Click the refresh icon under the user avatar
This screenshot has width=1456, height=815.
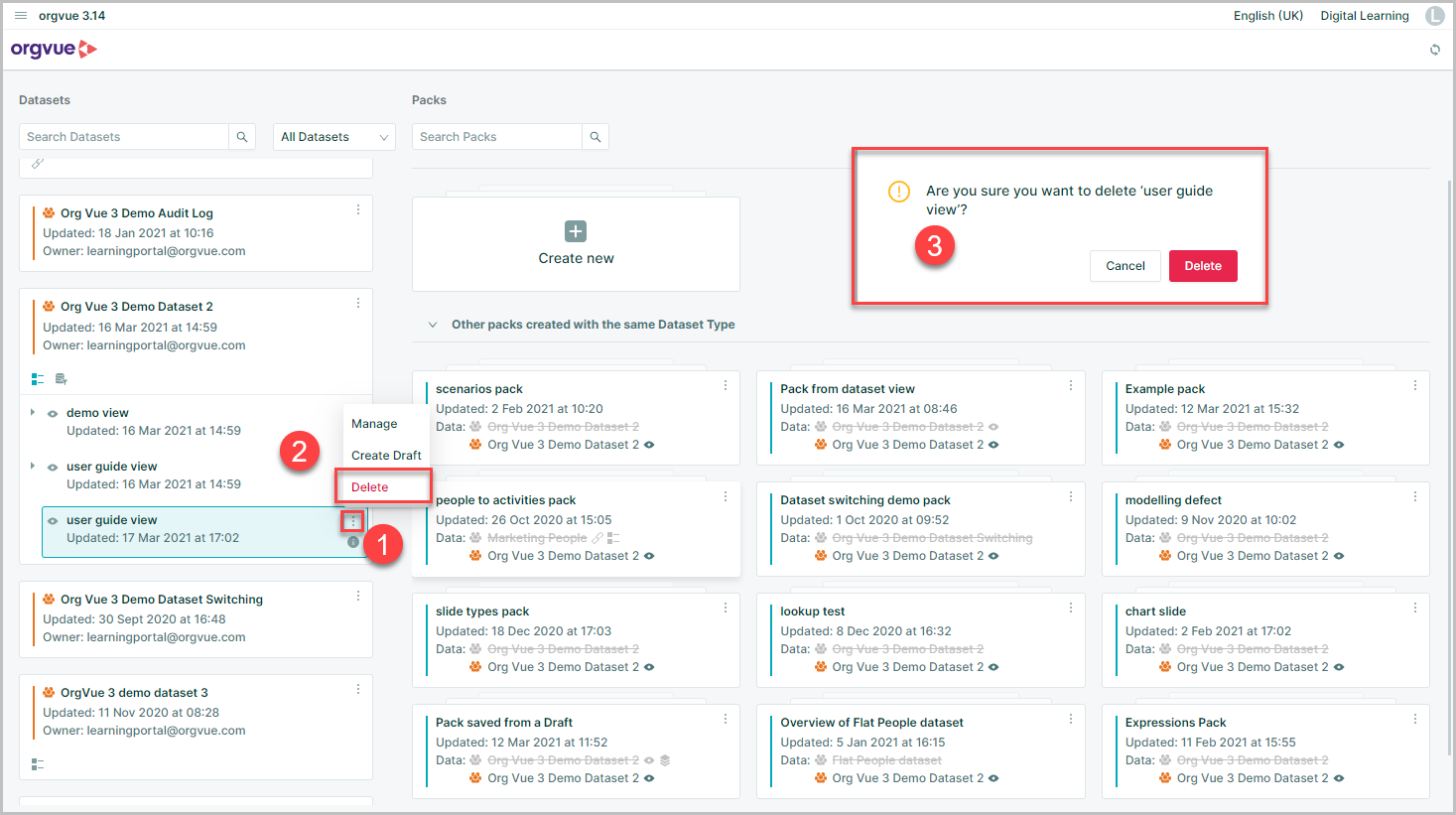[1435, 50]
